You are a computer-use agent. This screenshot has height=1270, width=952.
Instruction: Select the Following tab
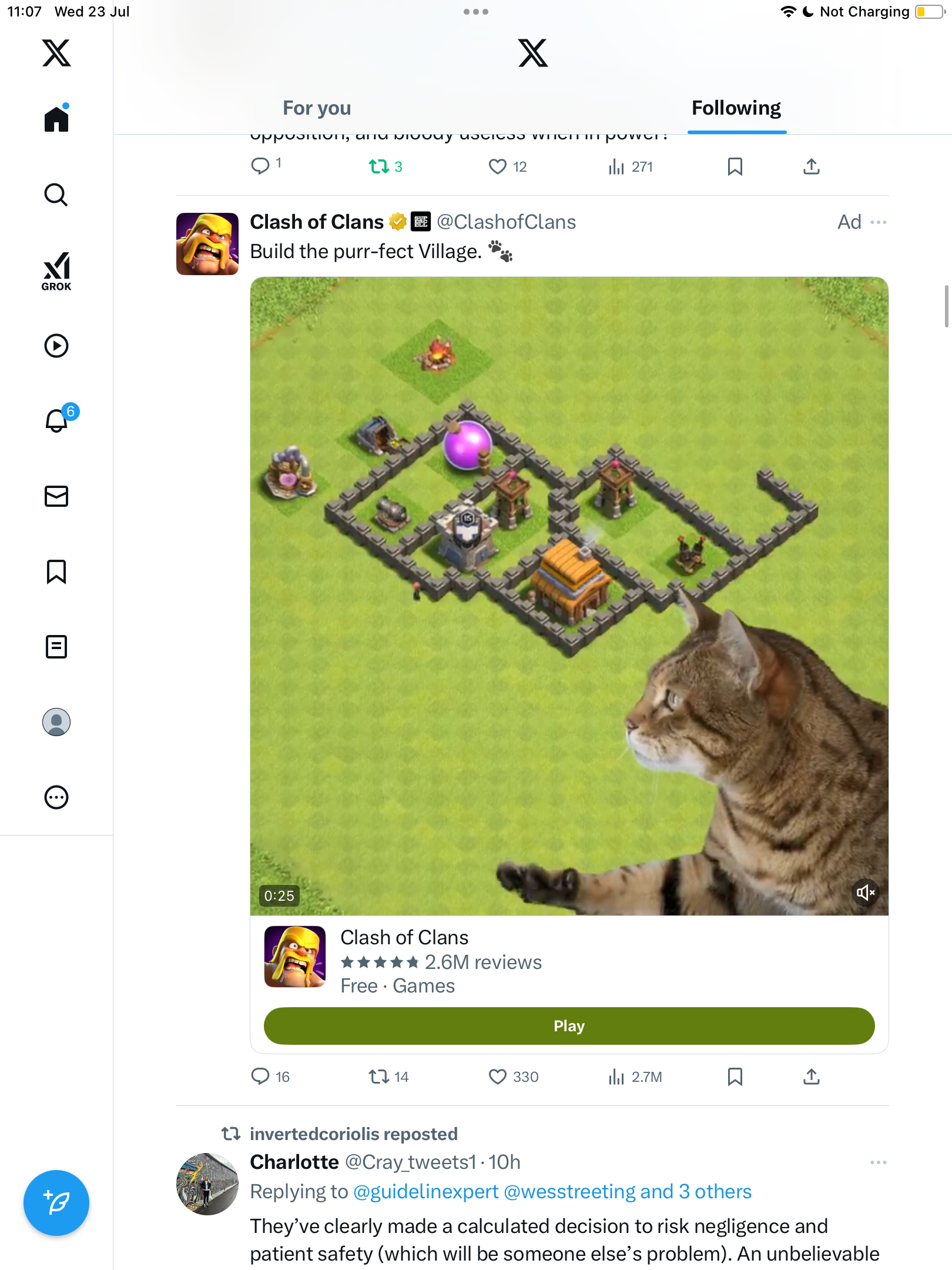pyautogui.click(x=736, y=108)
